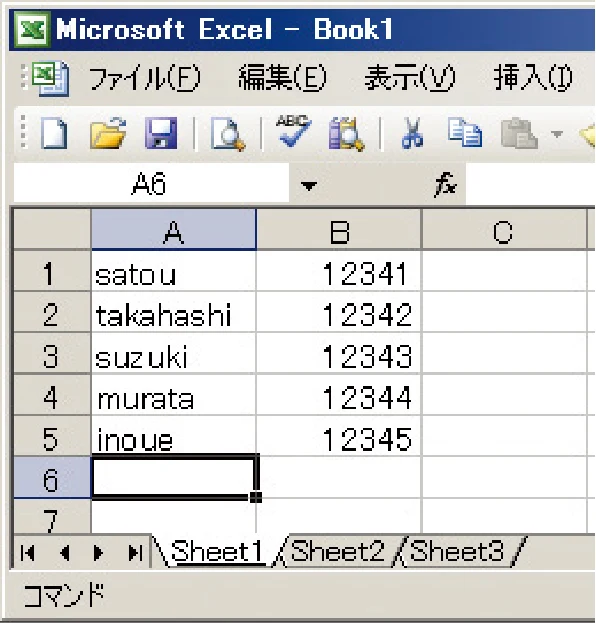Go to last sheet navigation arrow
Screen dimensions: 596x623
tap(135, 553)
